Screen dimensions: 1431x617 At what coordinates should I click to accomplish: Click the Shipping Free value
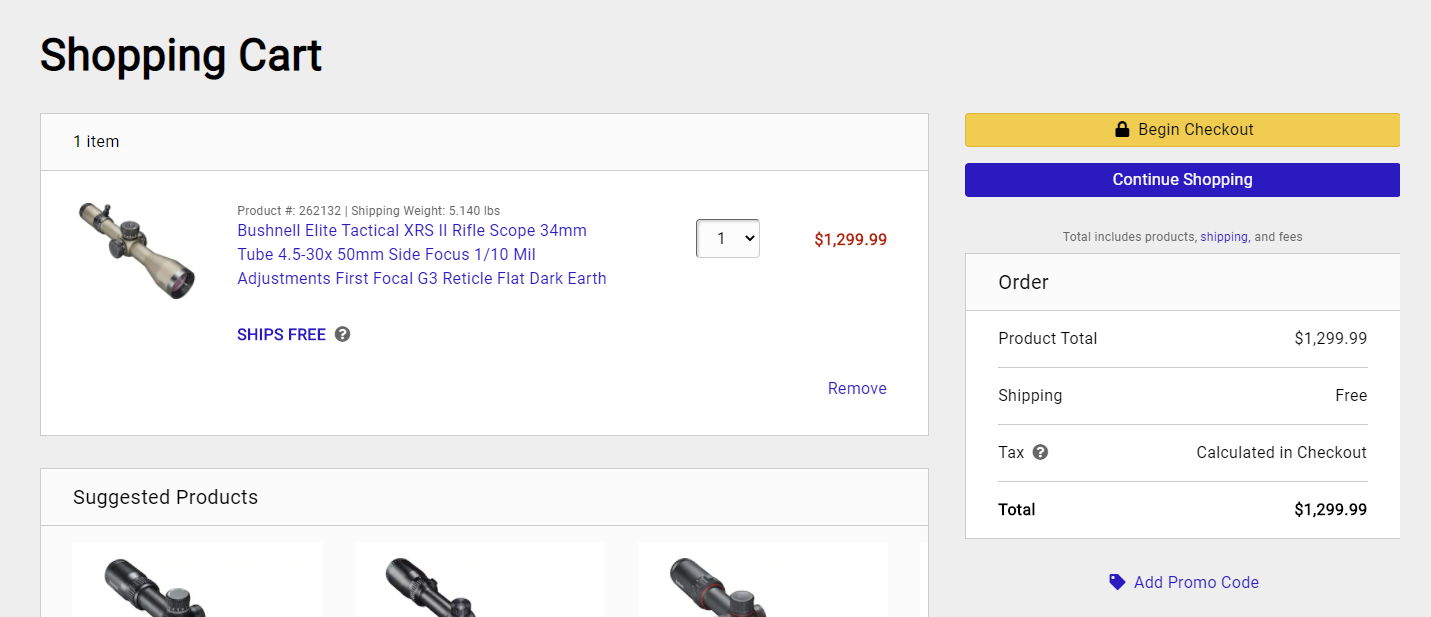click(x=1351, y=395)
